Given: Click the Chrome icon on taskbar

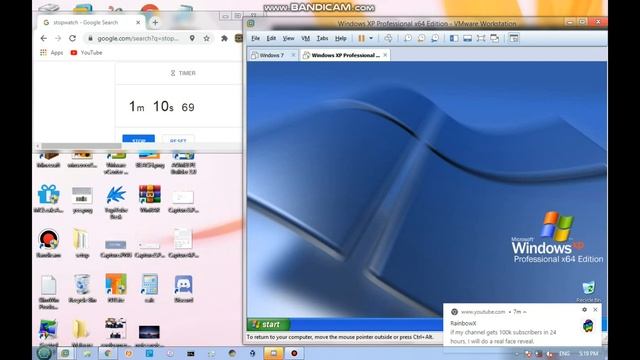Looking at the screenshot, I should pyautogui.click(x=108, y=353).
